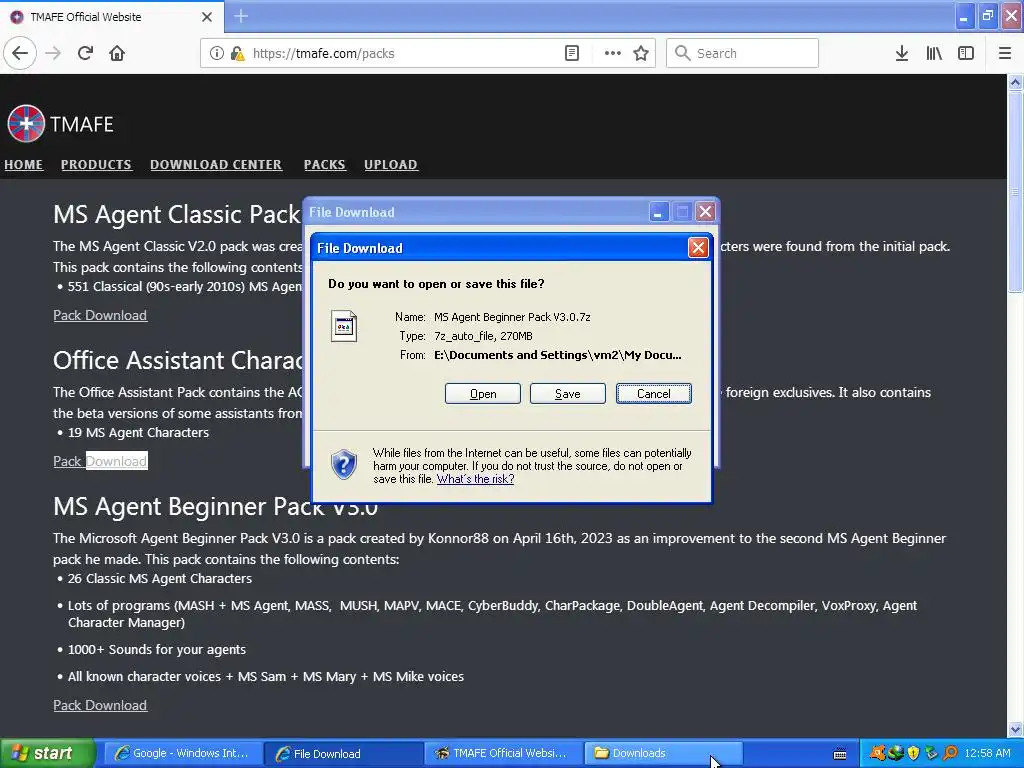
Task: Click the 1000+ Sounds for your agents bullet
Action: click(x=157, y=649)
